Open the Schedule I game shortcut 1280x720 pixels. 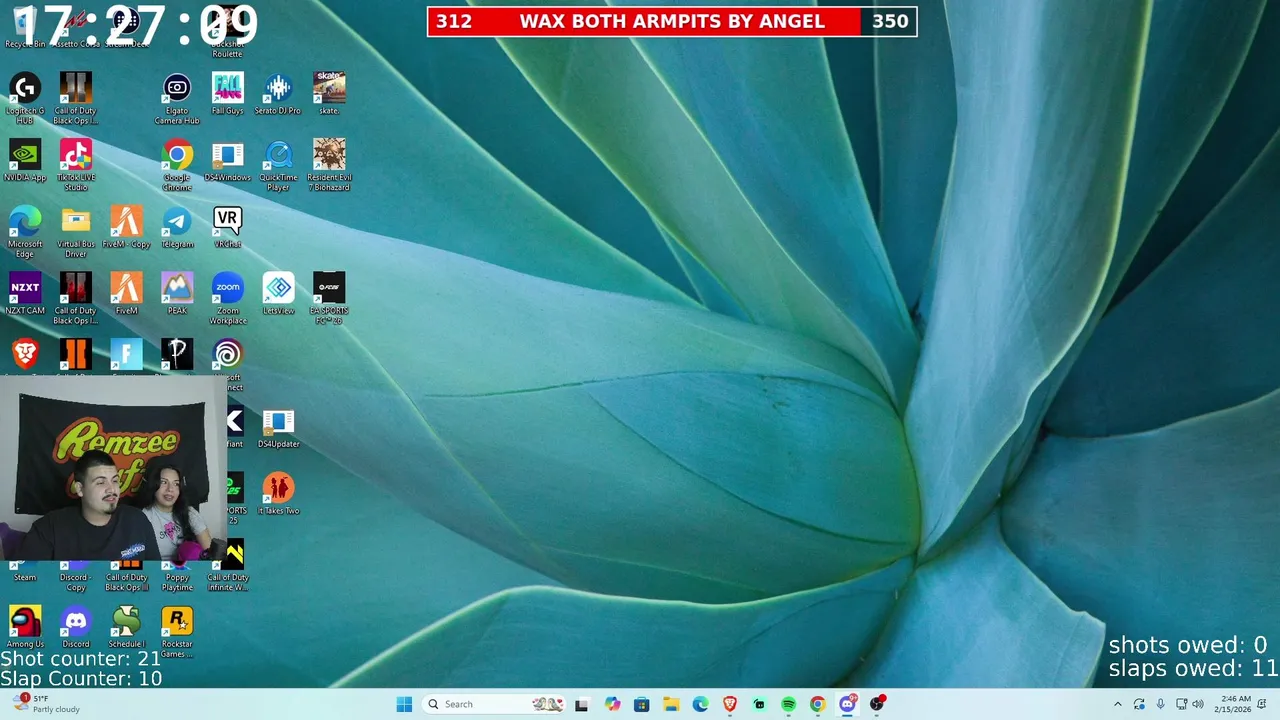pos(126,628)
